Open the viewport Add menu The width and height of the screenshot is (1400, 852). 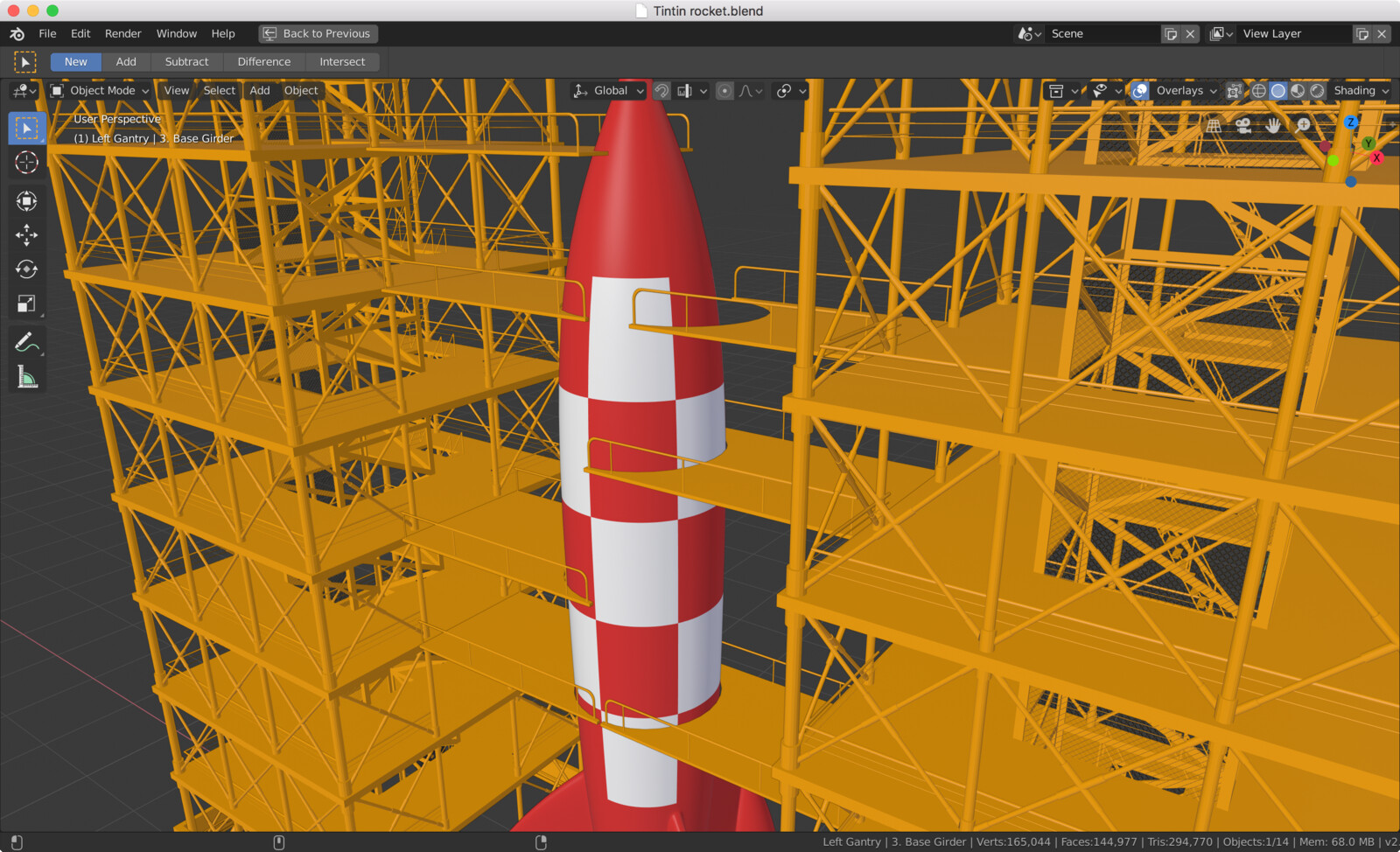[260, 90]
